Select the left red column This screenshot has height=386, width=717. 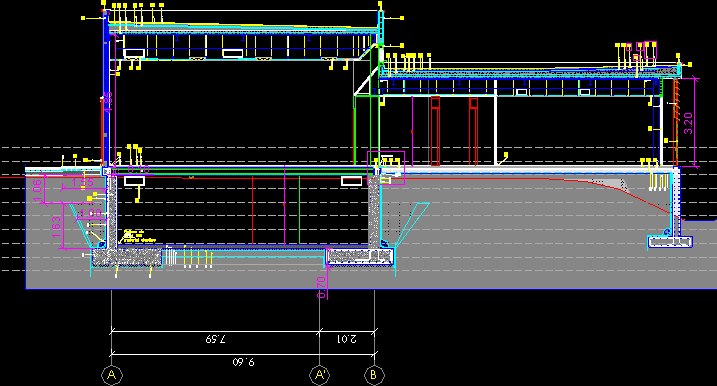pos(435,131)
